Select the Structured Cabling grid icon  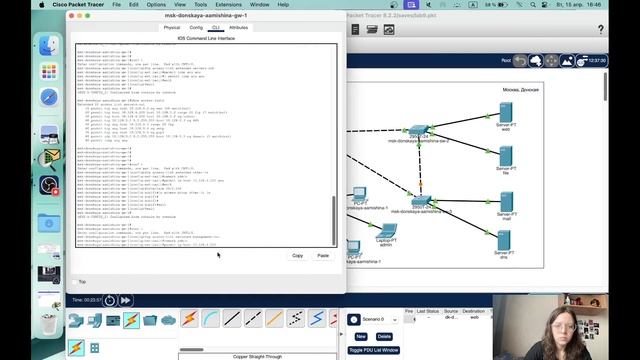(95, 348)
